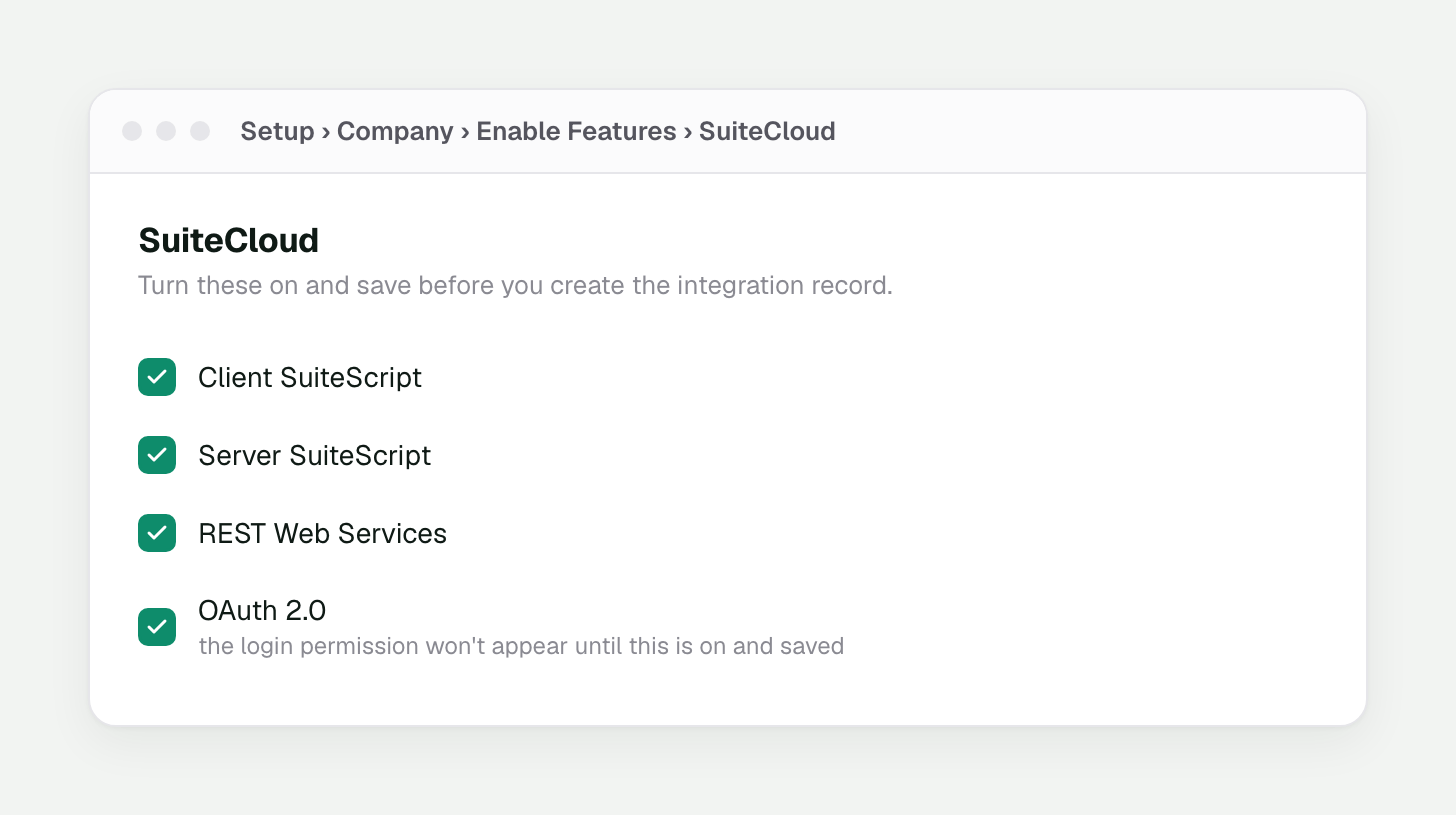Viewport: 1456px width, 816px height.
Task: Uncheck the Client SuiteScript checkbox
Action: click(x=157, y=377)
